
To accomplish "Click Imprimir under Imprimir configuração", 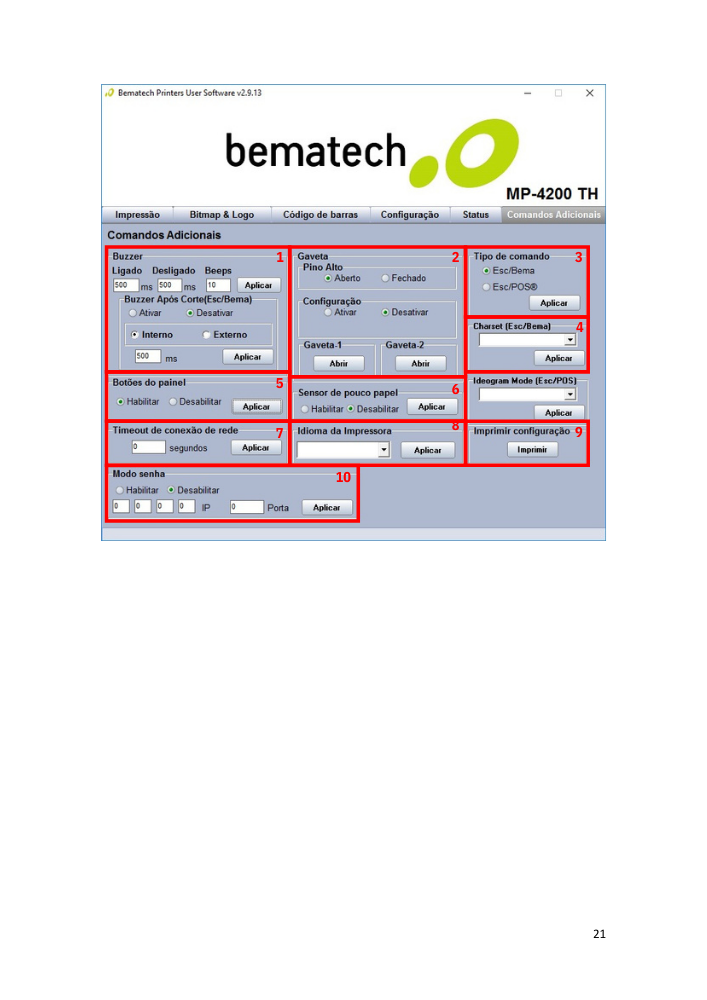I will [532, 450].
